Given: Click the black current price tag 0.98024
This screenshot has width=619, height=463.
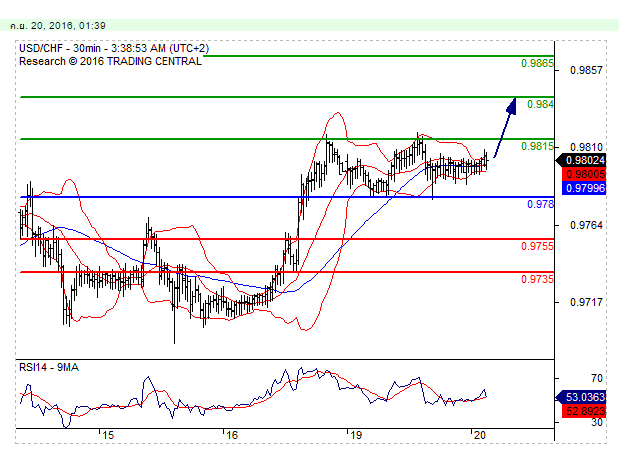Looking at the screenshot, I should (581, 160).
